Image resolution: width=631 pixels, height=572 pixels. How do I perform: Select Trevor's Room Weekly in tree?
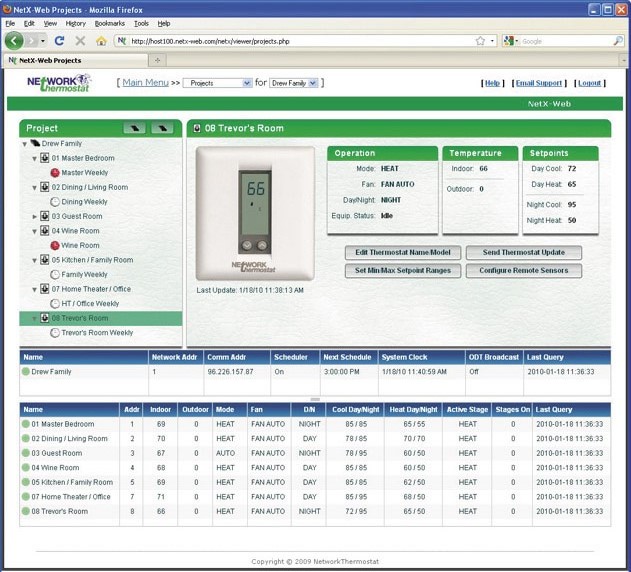(x=97, y=332)
